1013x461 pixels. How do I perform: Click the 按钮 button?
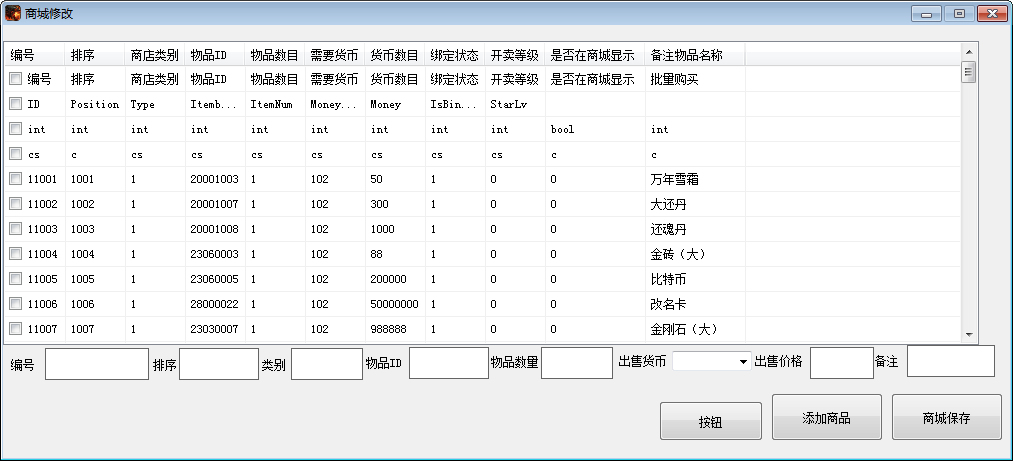click(710, 421)
